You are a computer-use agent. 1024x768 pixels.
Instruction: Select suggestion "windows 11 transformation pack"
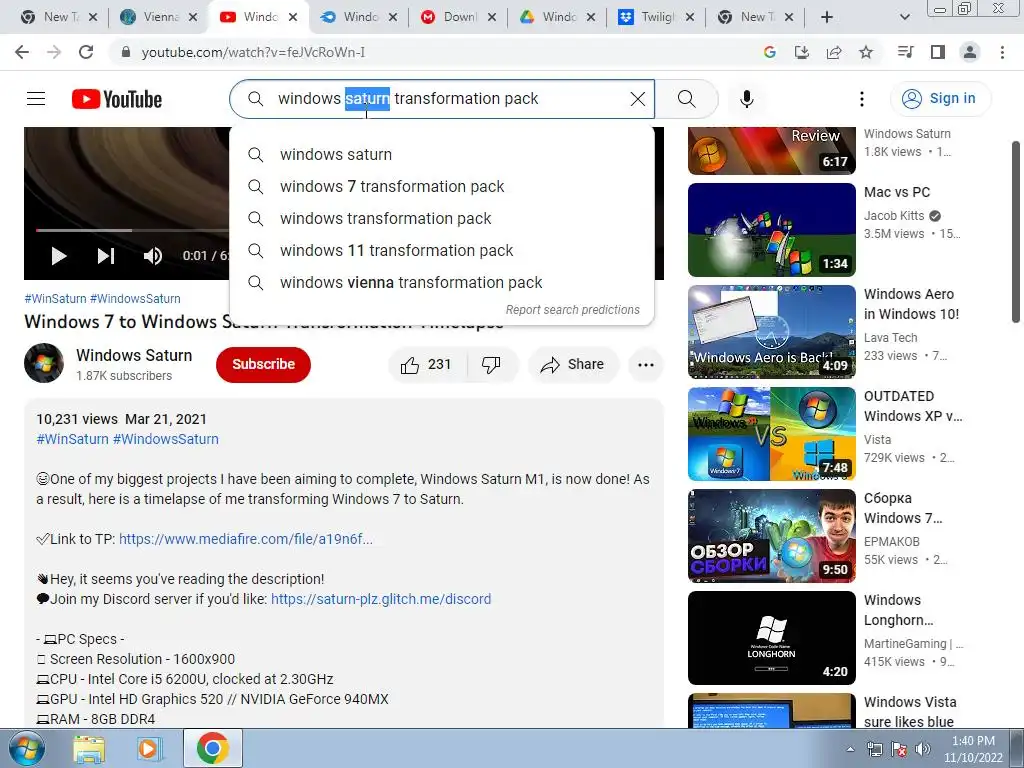pos(442,251)
